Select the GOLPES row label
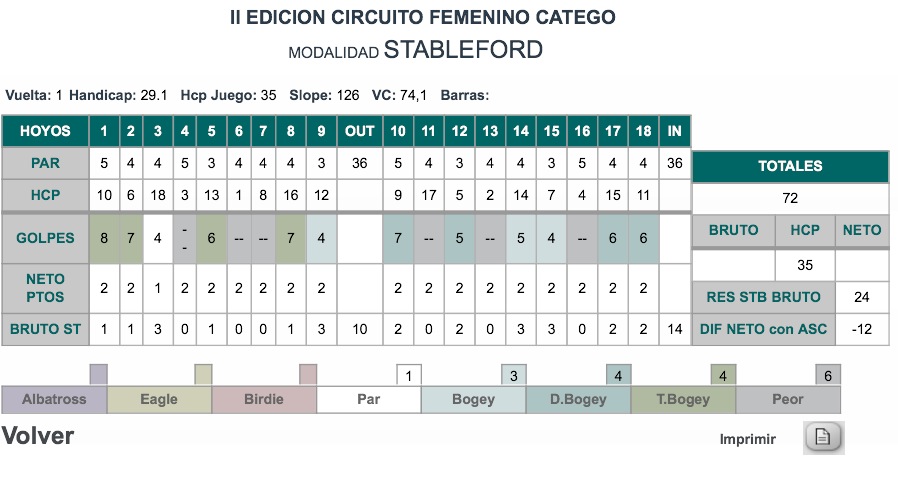The height and width of the screenshot is (479, 898). click(45, 238)
